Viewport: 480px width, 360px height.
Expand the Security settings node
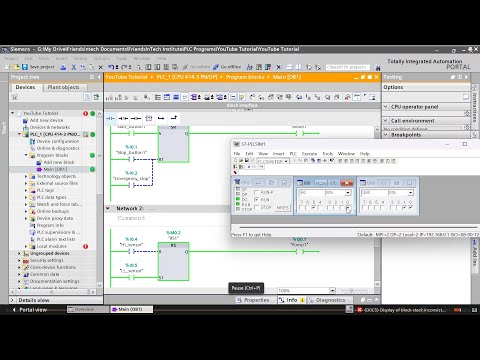[19, 260]
